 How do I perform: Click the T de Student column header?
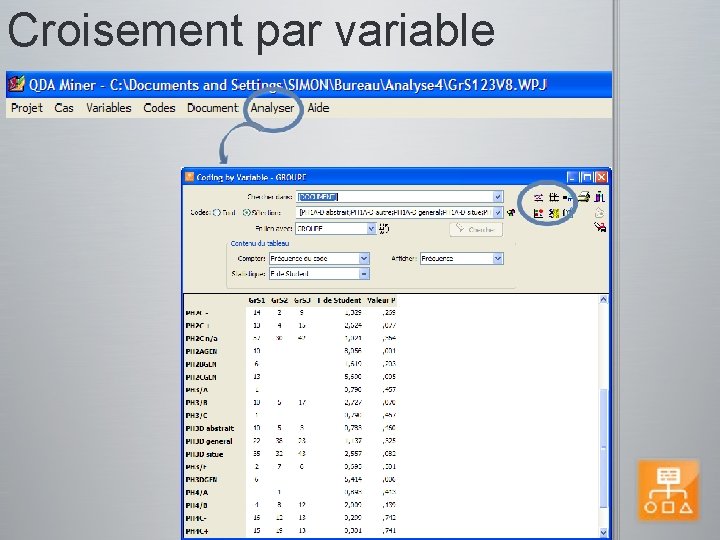pyautogui.click(x=339, y=300)
